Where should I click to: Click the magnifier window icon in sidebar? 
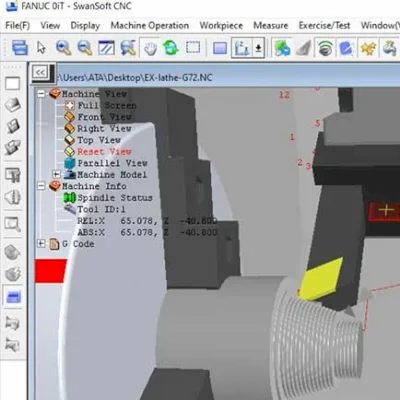pyautogui.click(x=13, y=224)
